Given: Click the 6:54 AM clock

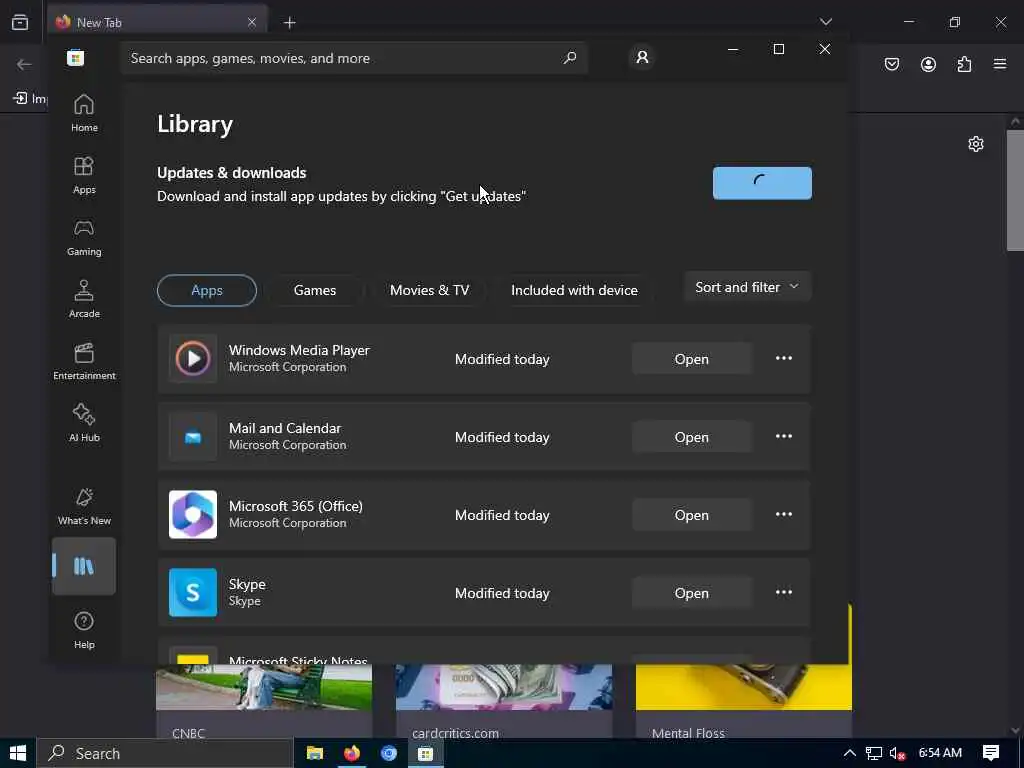Looking at the screenshot, I should click(940, 753).
